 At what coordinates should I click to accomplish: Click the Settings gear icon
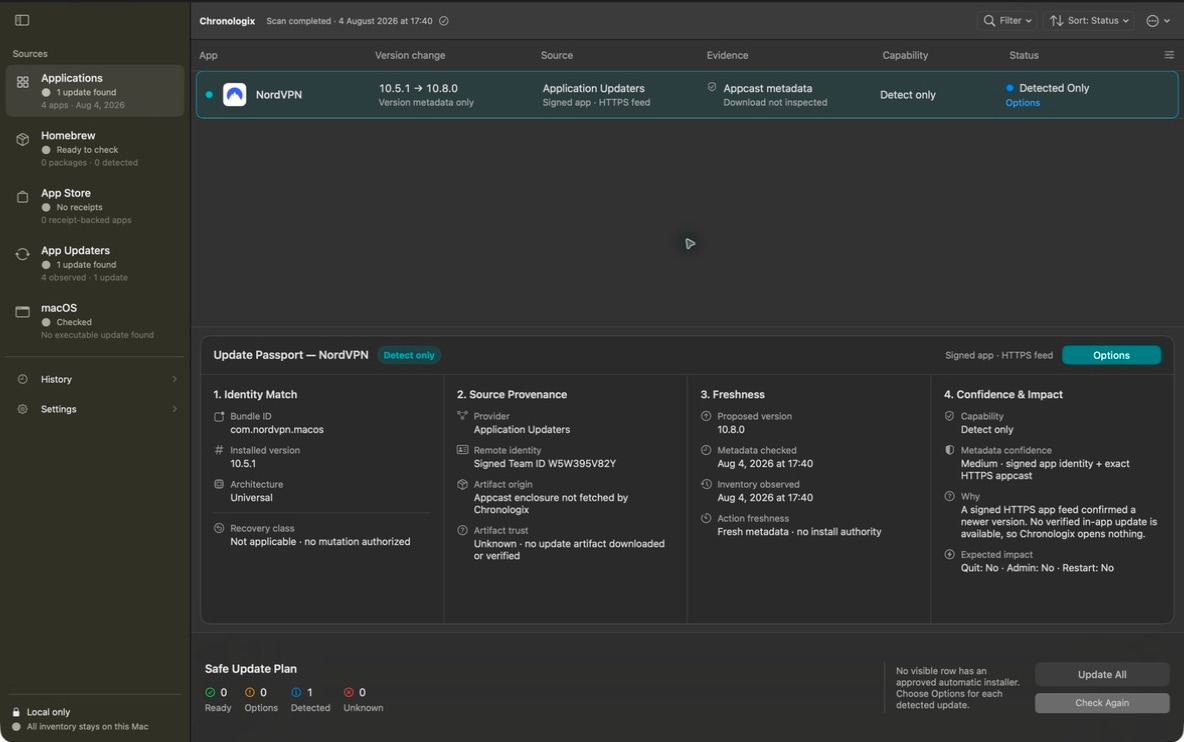pos(23,409)
